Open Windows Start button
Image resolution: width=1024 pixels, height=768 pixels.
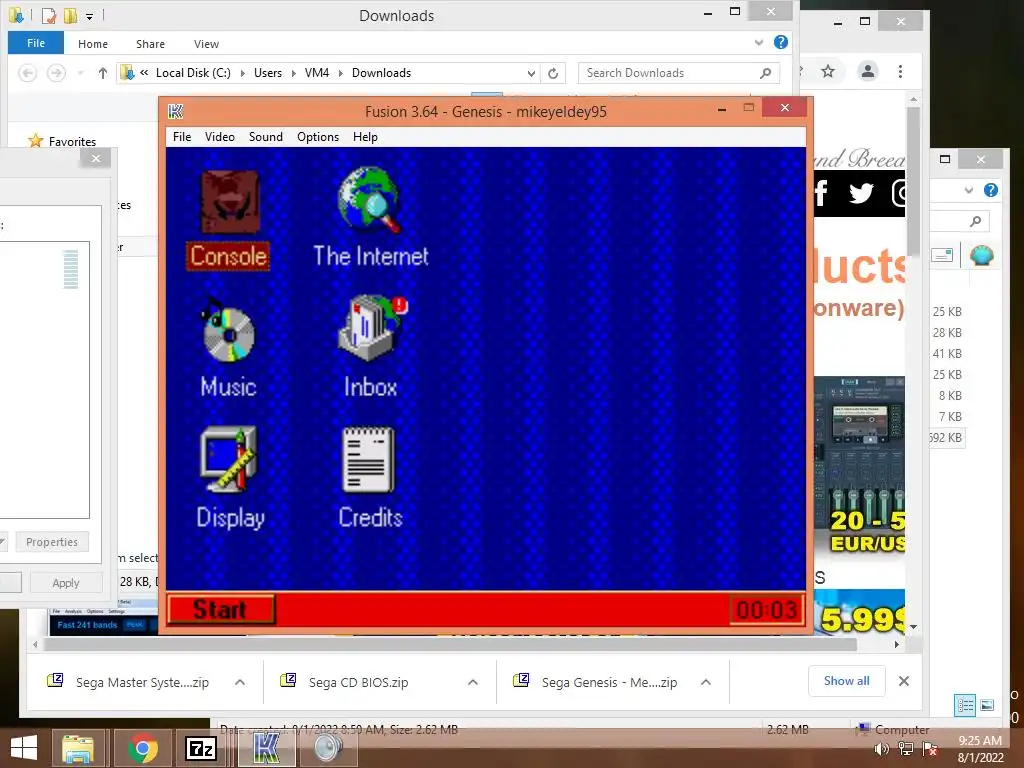(x=24, y=748)
